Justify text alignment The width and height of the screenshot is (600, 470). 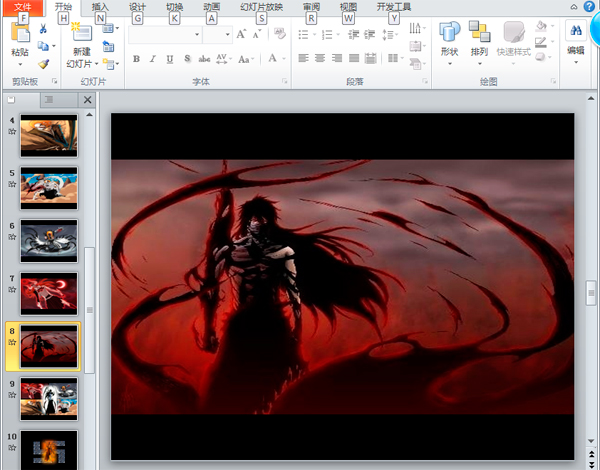click(x=354, y=58)
